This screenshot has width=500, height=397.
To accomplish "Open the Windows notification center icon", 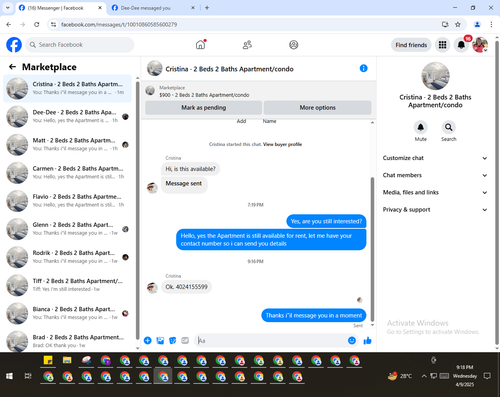I will pos(487,376).
